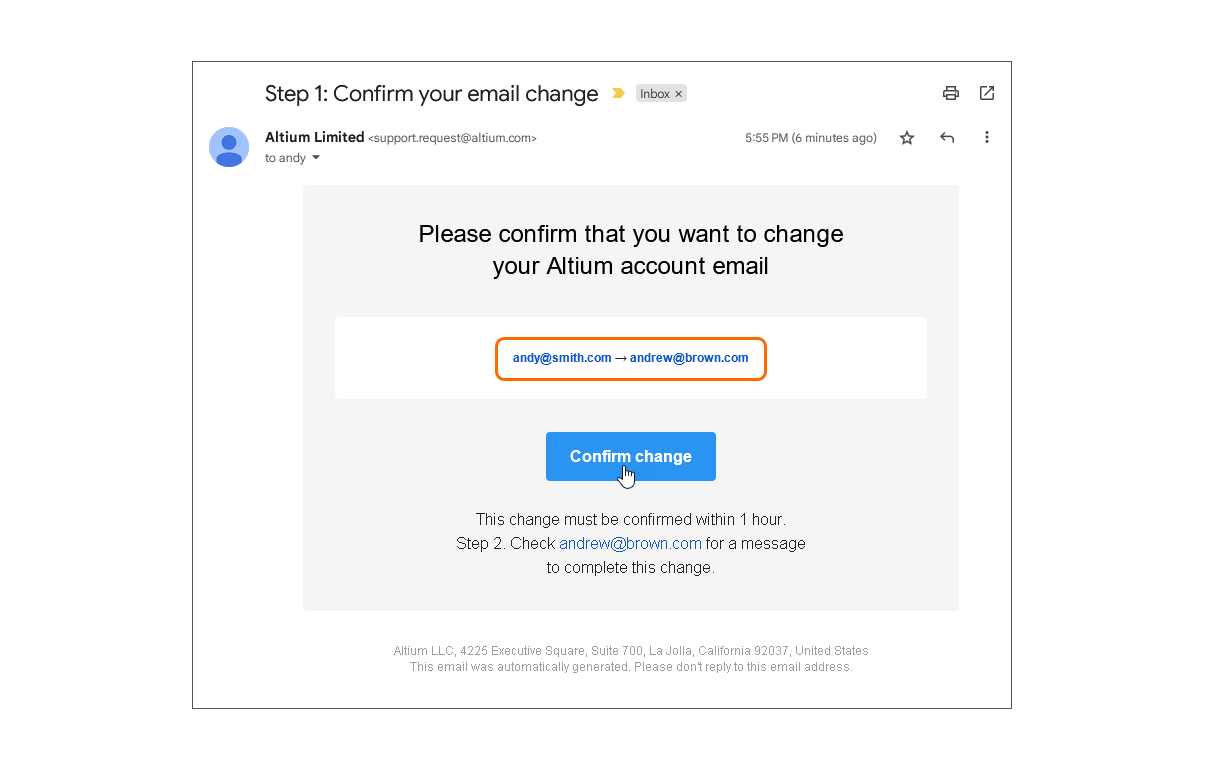Screen dimensions: 1205x770
Task: Click the Inbox label tag
Action: click(655, 94)
